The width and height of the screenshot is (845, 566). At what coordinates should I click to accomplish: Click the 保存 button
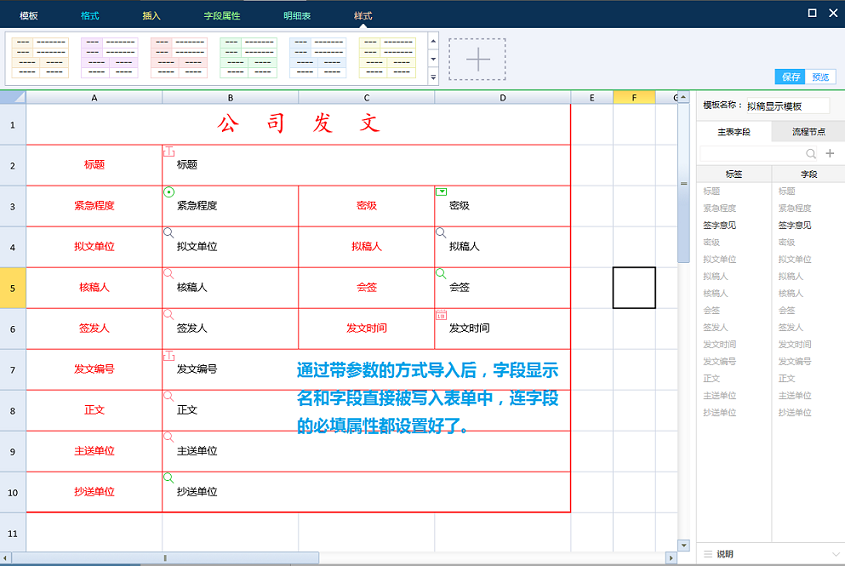point(790,77)
